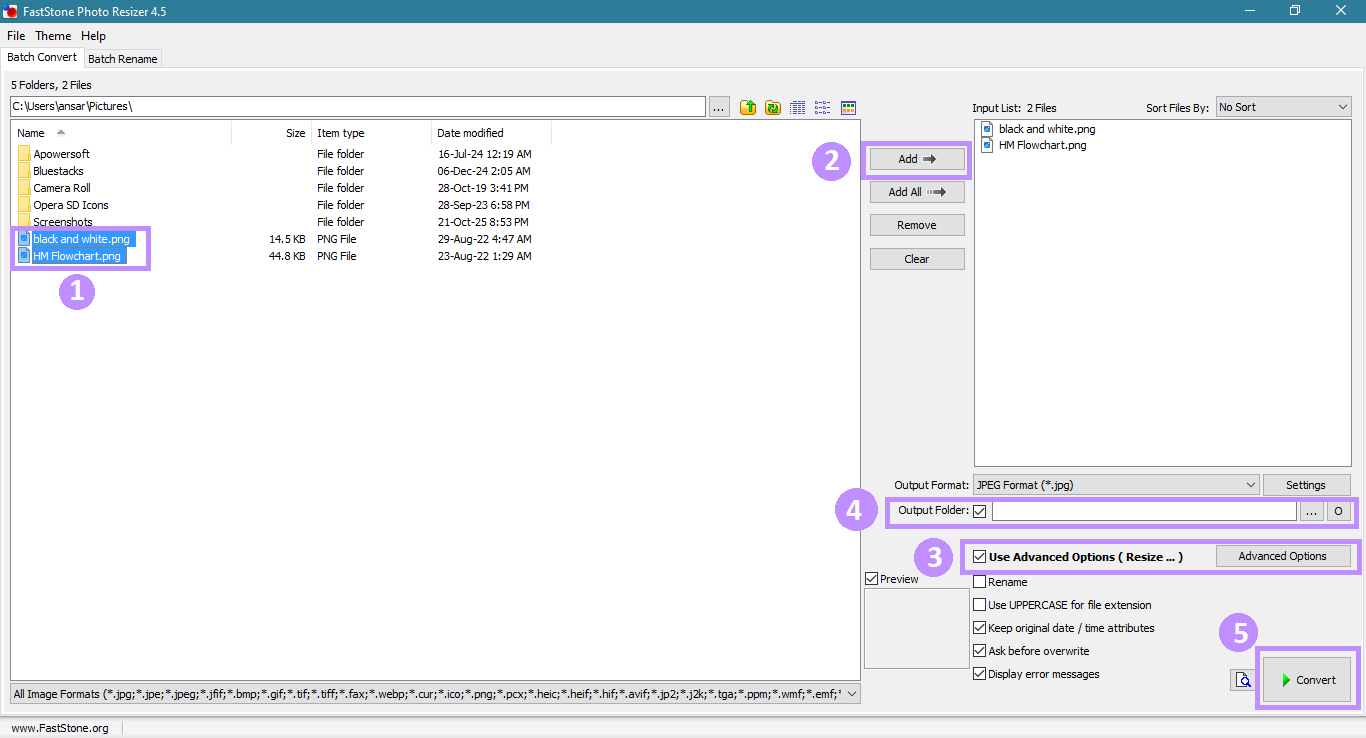The width and height of the screenshot is (1366, 738).
Task: Uncheck Ask before overwrite
Action: [979, 651]
